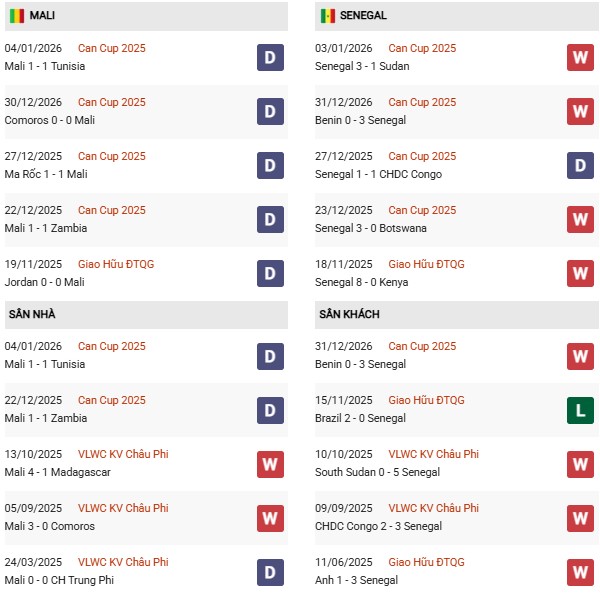
Task: Open Giao Hữu ĐTQG link for Senegal - Kenya
Action: point(427,264)
